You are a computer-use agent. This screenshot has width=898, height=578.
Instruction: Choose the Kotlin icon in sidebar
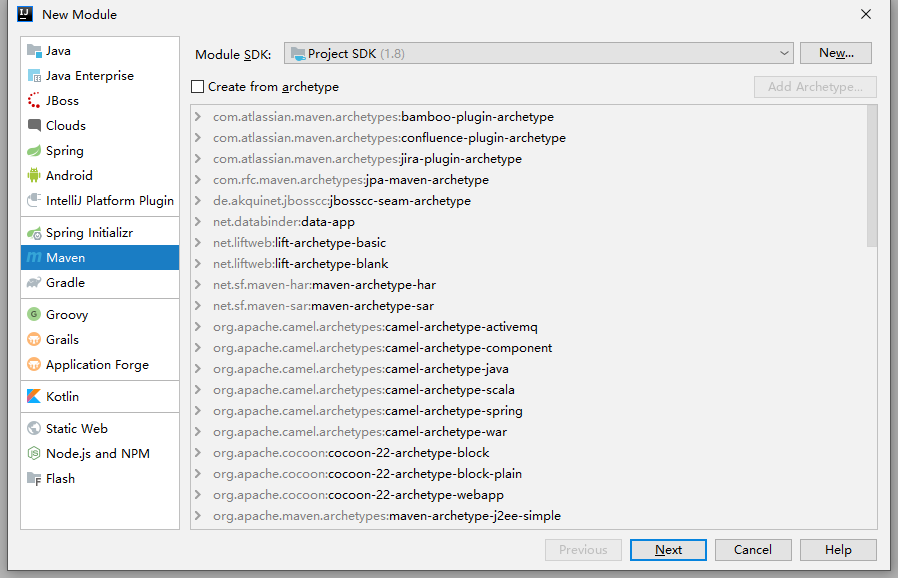point(34,396)
